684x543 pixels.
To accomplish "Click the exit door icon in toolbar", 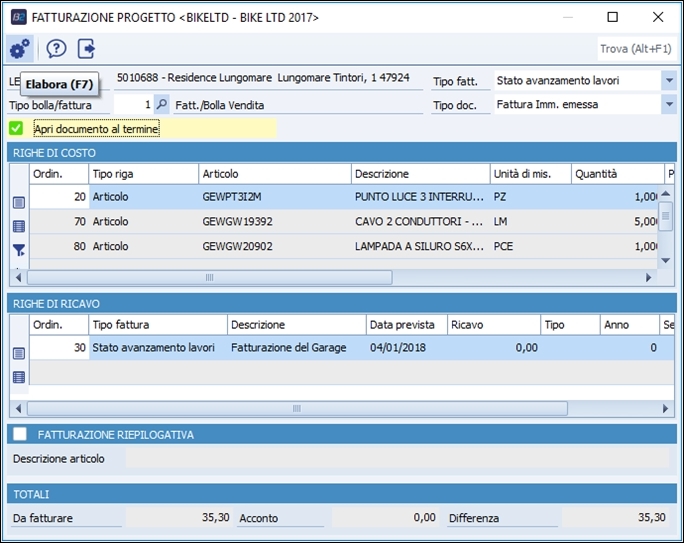I will (87, 48).
